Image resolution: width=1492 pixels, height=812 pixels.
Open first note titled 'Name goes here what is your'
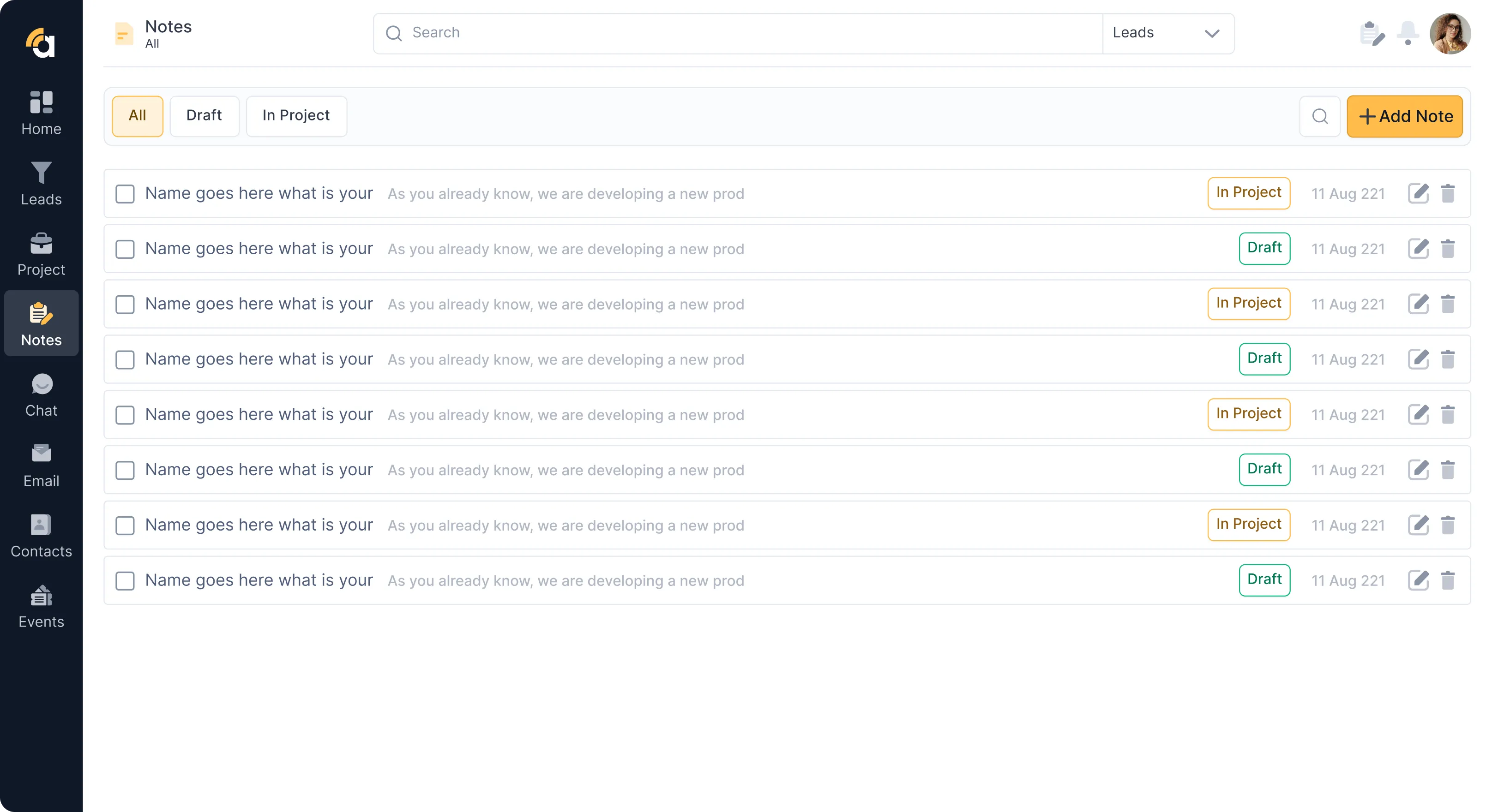[x=259, y=193]
